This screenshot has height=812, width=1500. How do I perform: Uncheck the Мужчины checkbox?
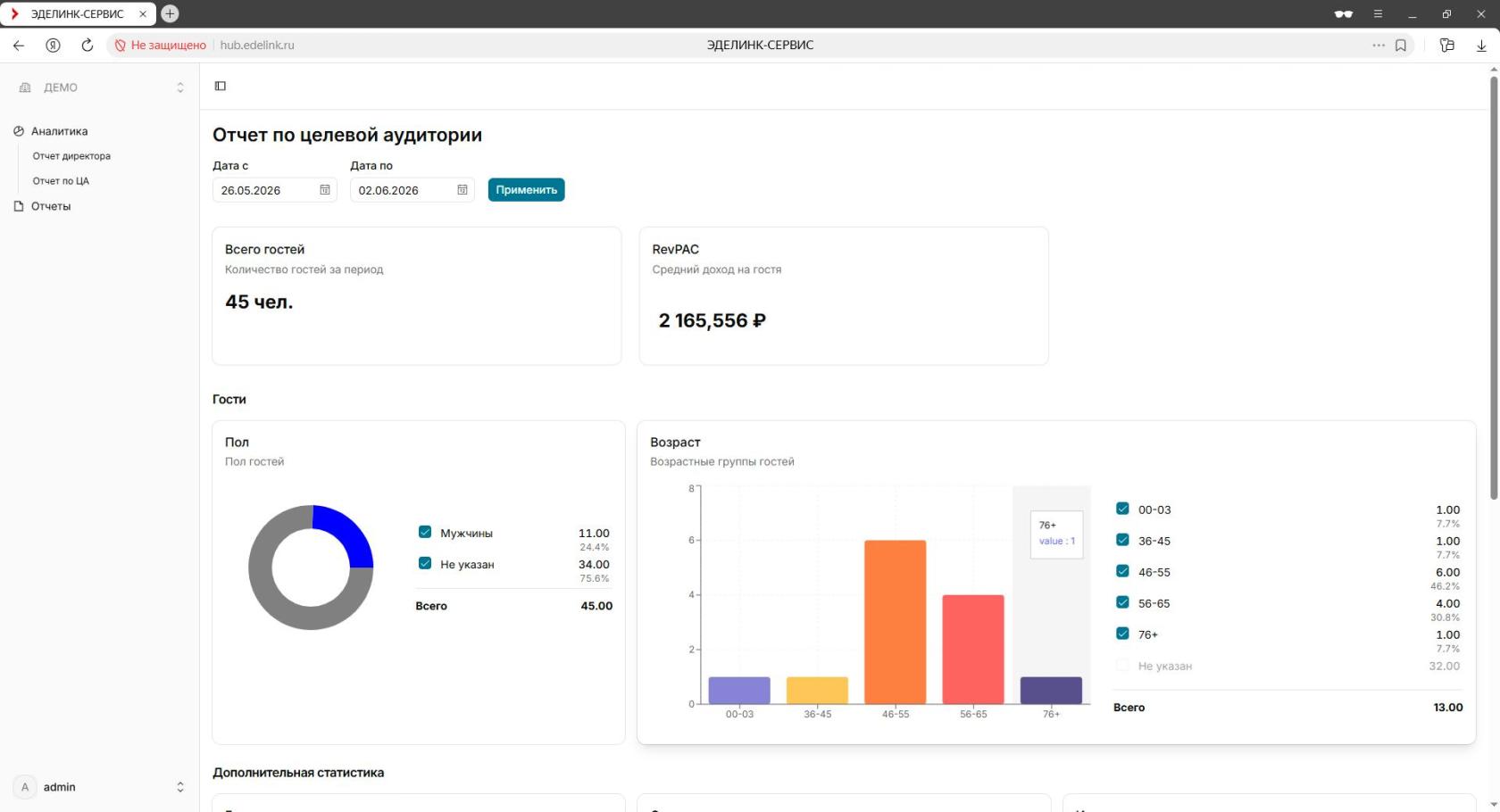point(425,532)
